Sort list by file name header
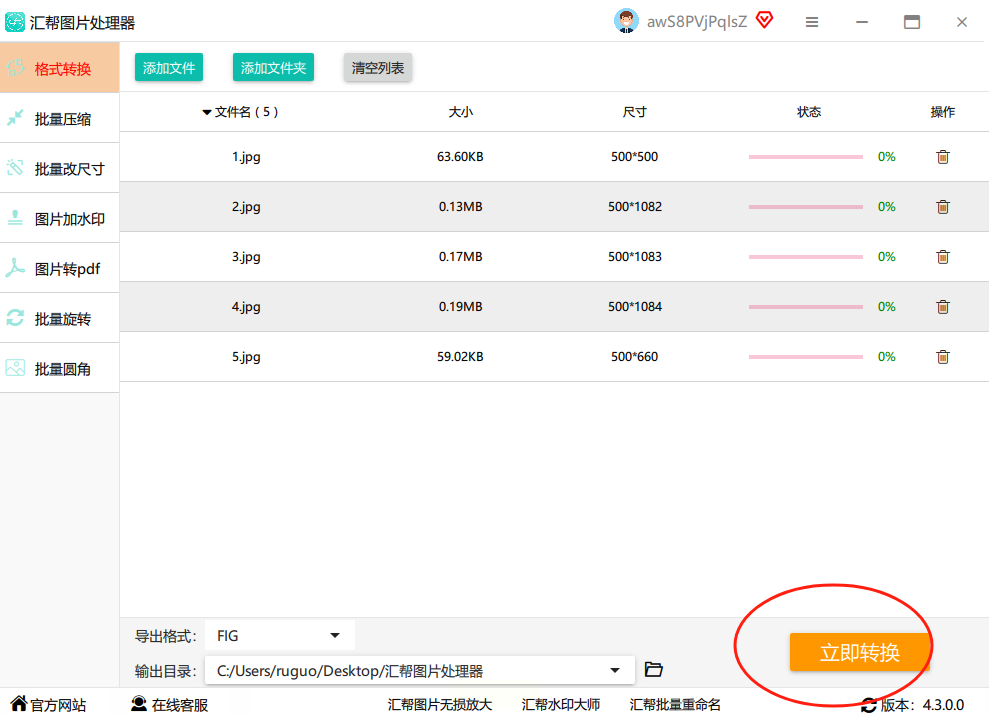This screenshot has height=717, width=989. (240, 112)
